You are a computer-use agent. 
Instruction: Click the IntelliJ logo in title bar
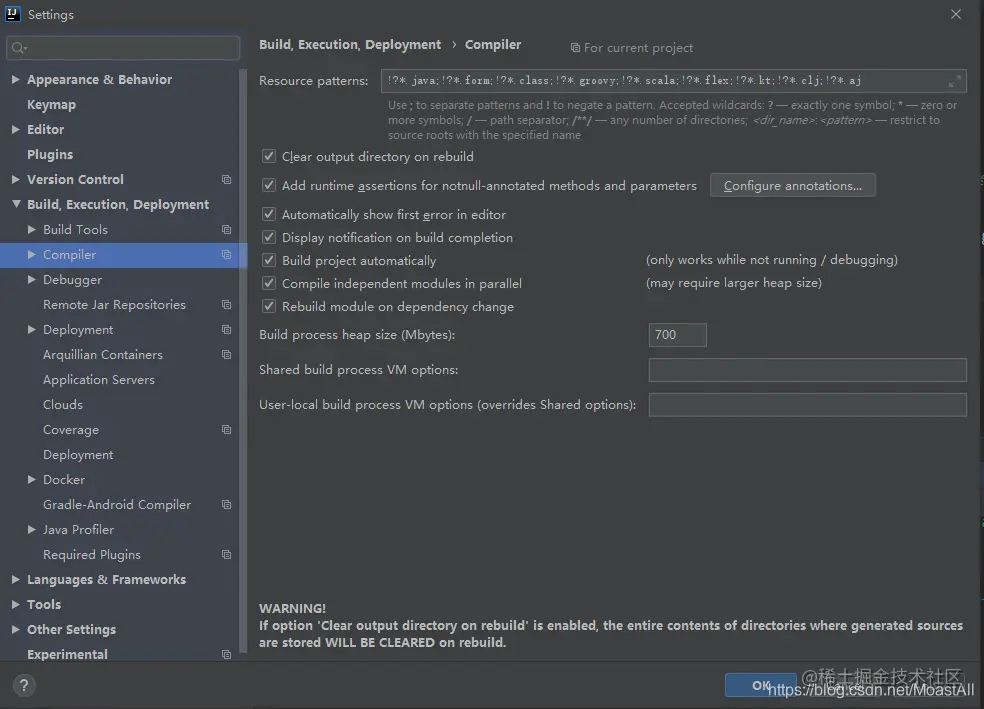[12, 14]
